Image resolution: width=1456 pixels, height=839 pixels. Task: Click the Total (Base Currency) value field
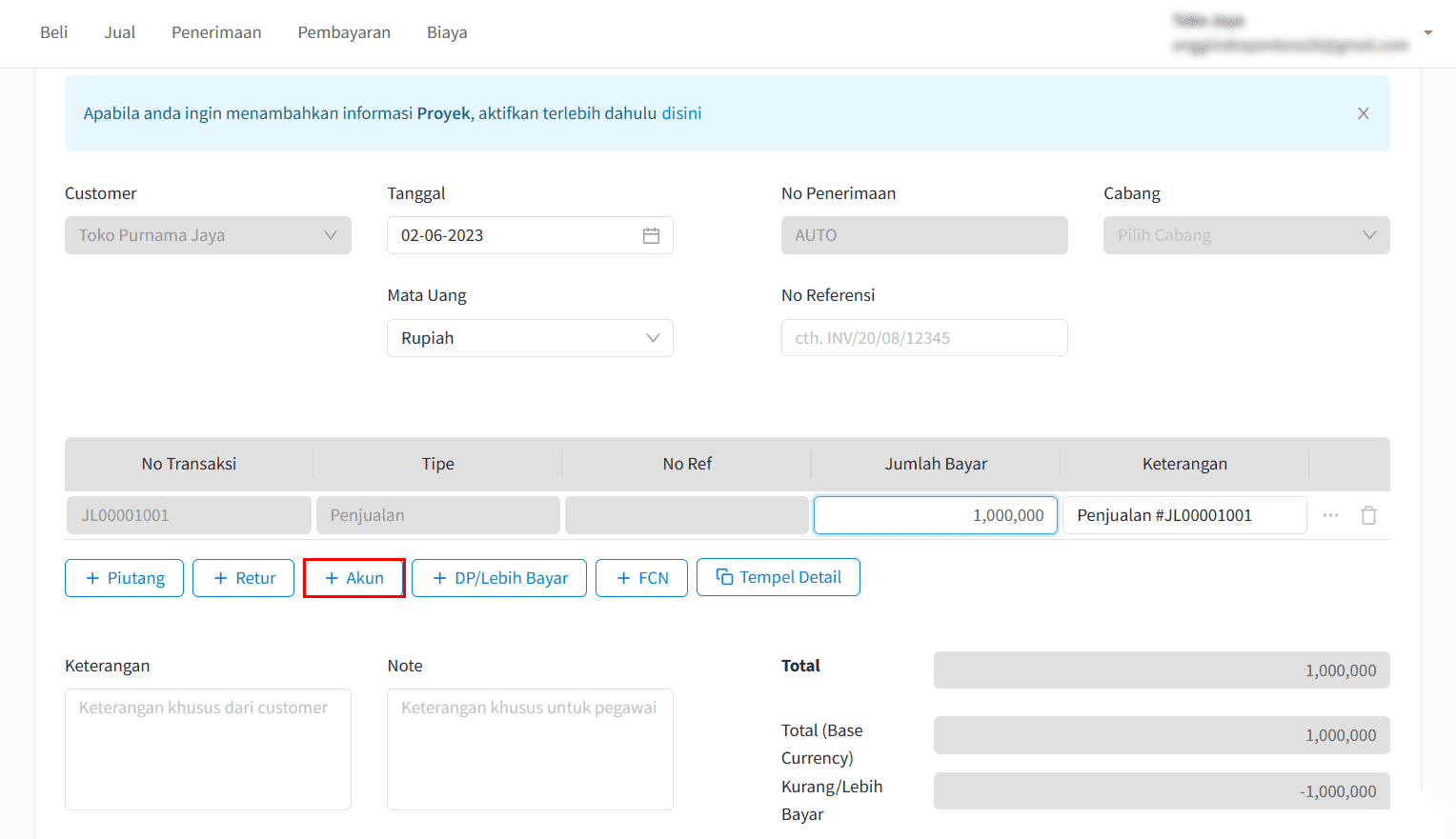(1162, 735)
